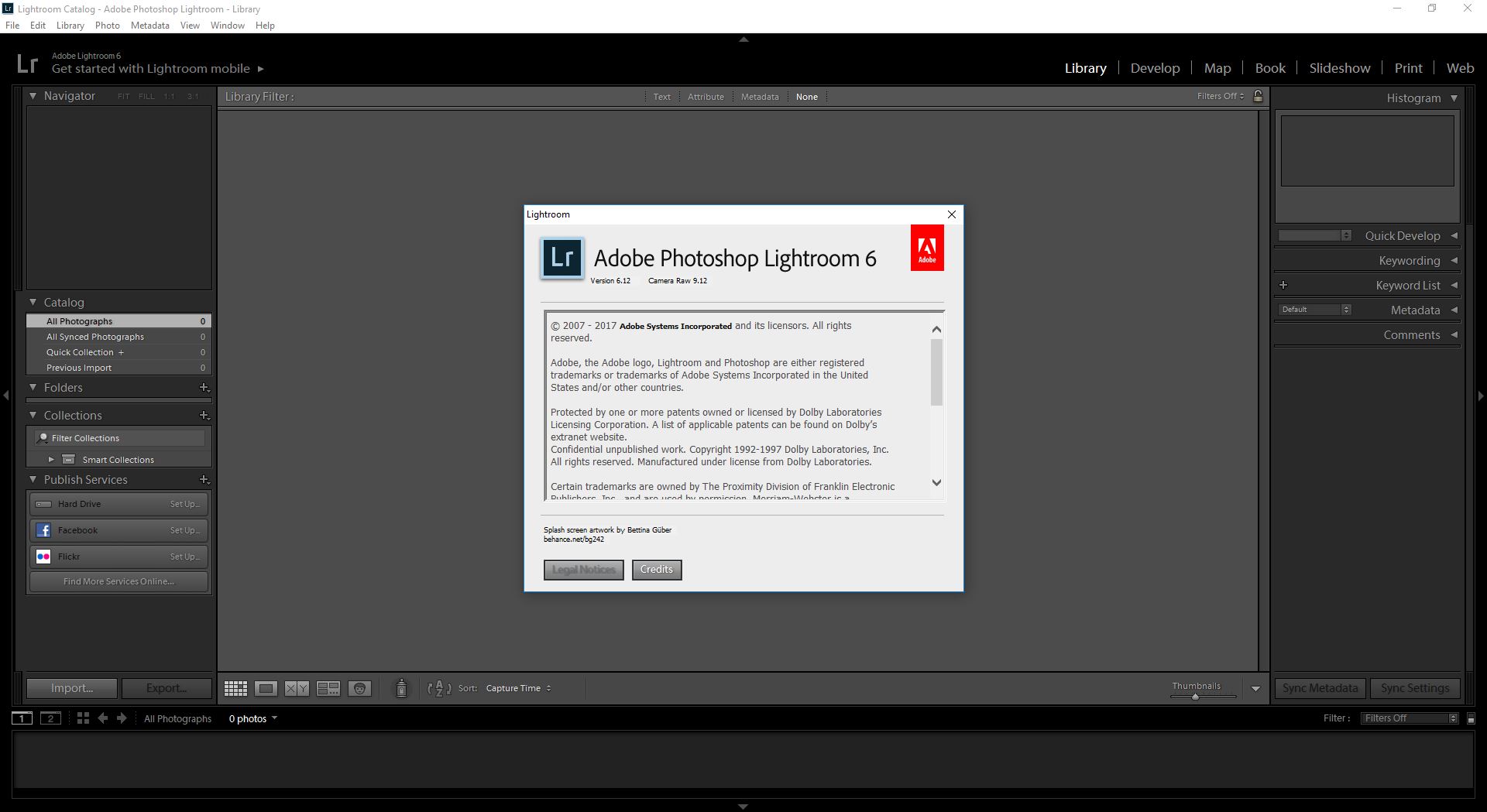Click the Hard Drive service icon

43,504
